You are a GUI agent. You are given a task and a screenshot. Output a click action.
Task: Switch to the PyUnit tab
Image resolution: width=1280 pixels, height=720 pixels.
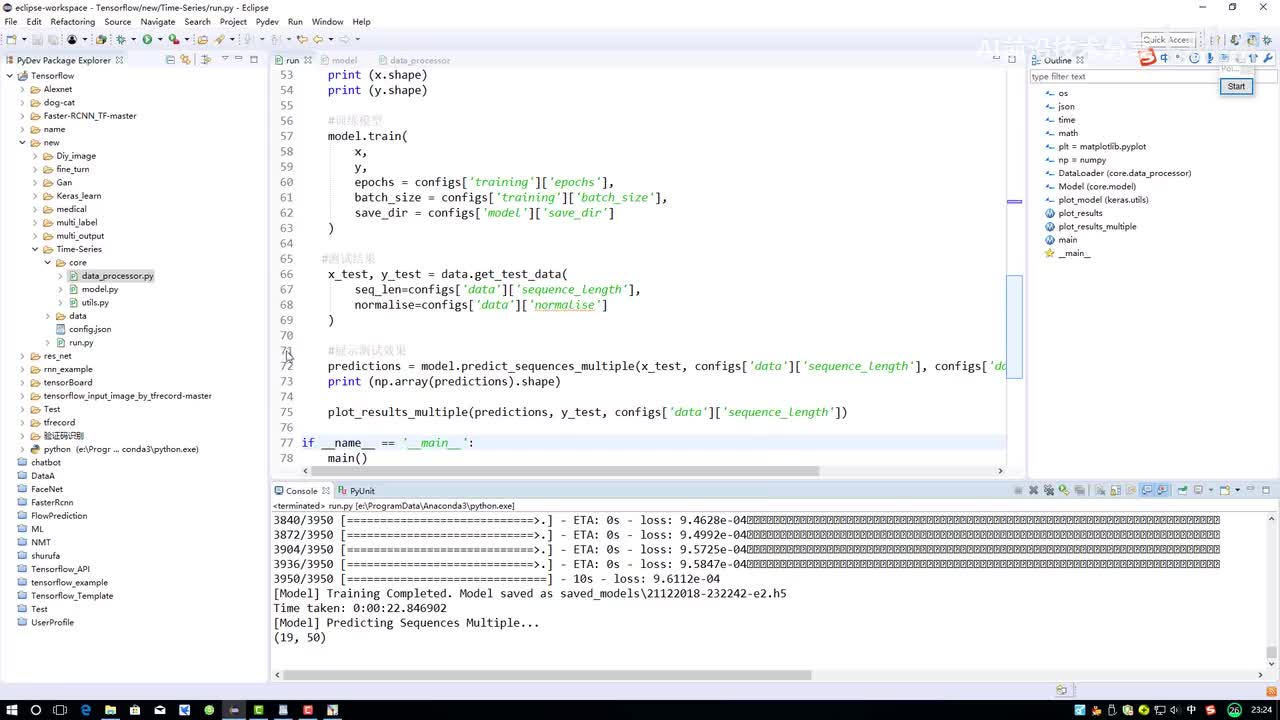click(x=356, y=491)
